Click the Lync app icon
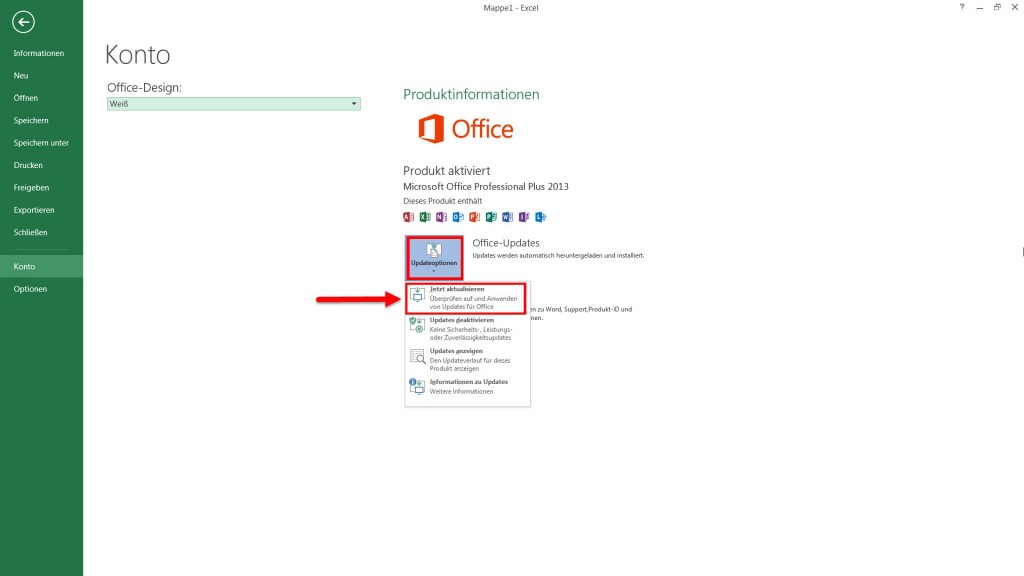 [x=540, y=216]
